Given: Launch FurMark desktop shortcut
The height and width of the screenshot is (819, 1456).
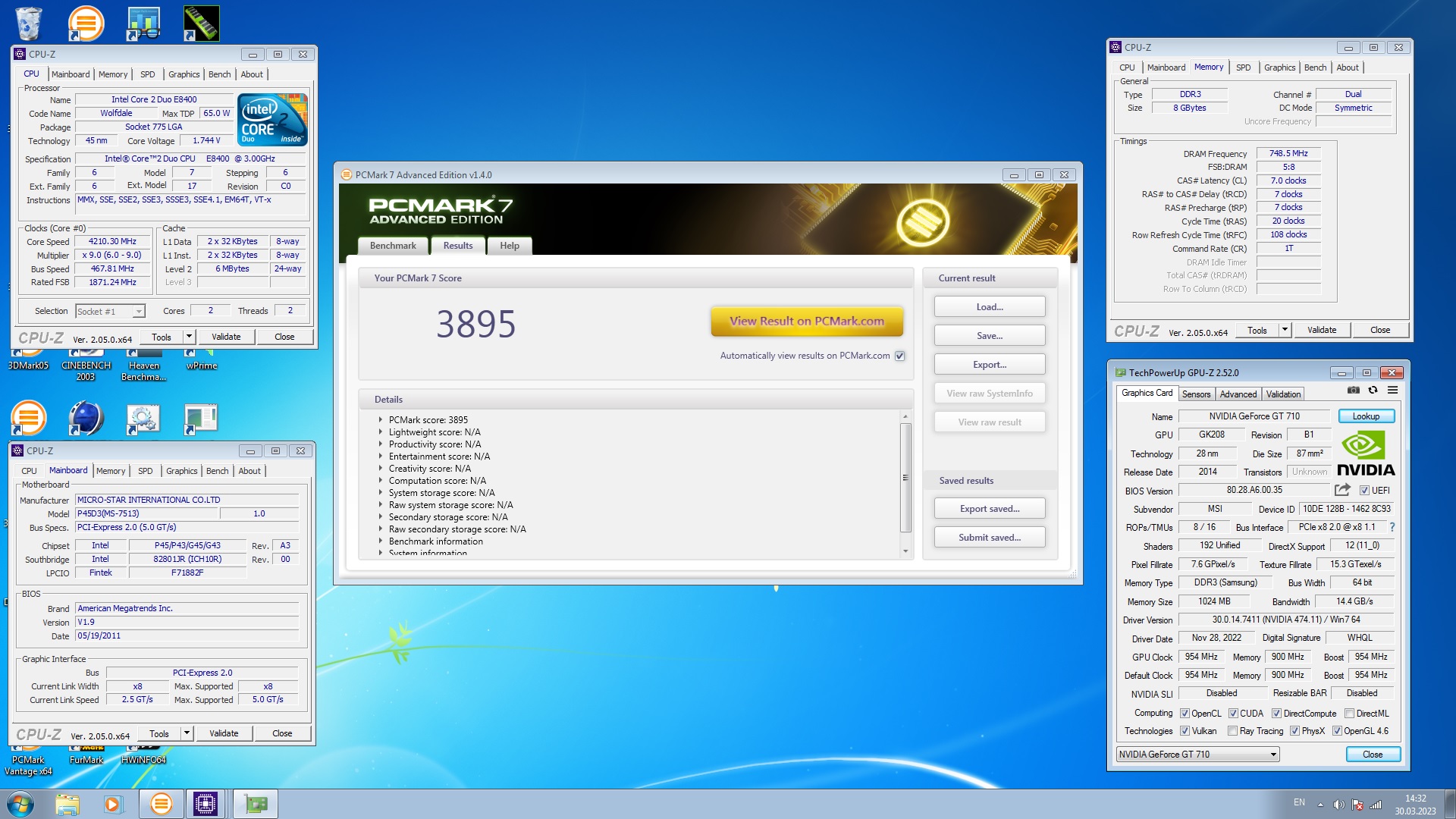Looking at the screenshot, I should [x=86, y=754].
